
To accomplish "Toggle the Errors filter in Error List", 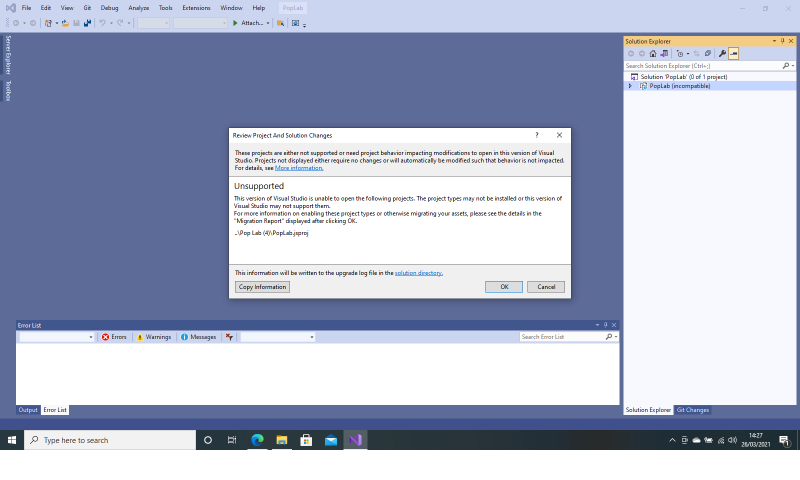I will pos(114,337).
